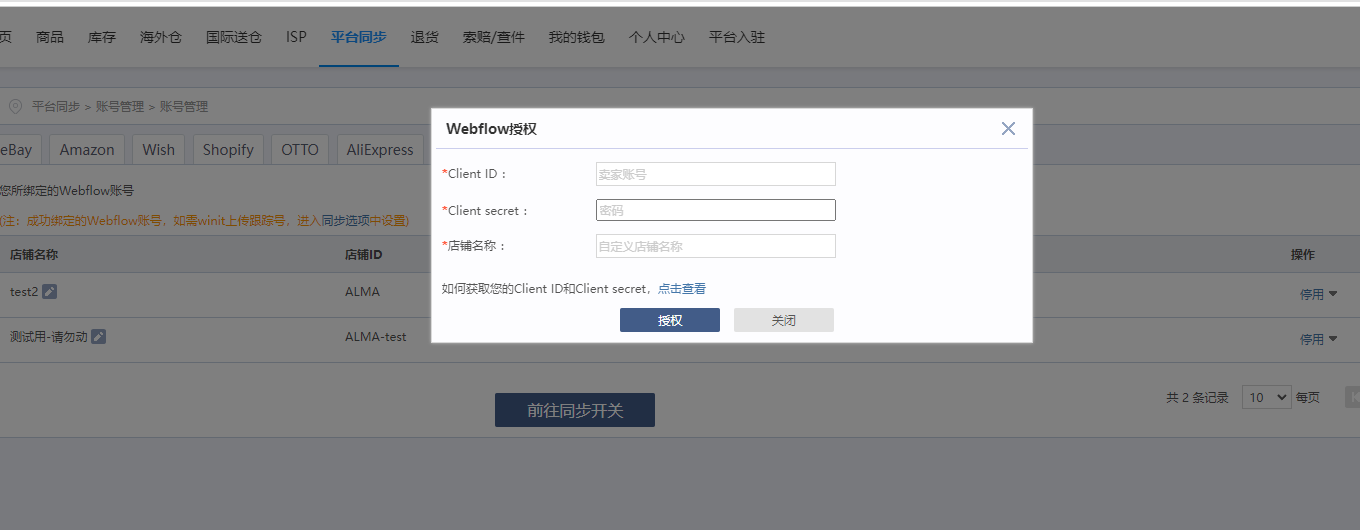
Task: Click 账号管理 breadcrumb after 平台同步
Action: tap(120, 106)
